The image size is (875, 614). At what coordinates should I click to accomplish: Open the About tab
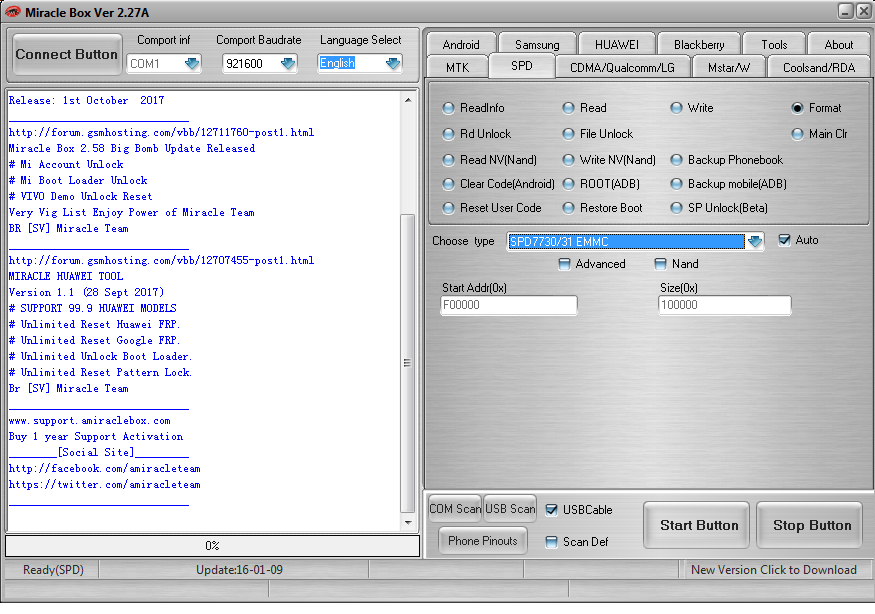(839, 45)
